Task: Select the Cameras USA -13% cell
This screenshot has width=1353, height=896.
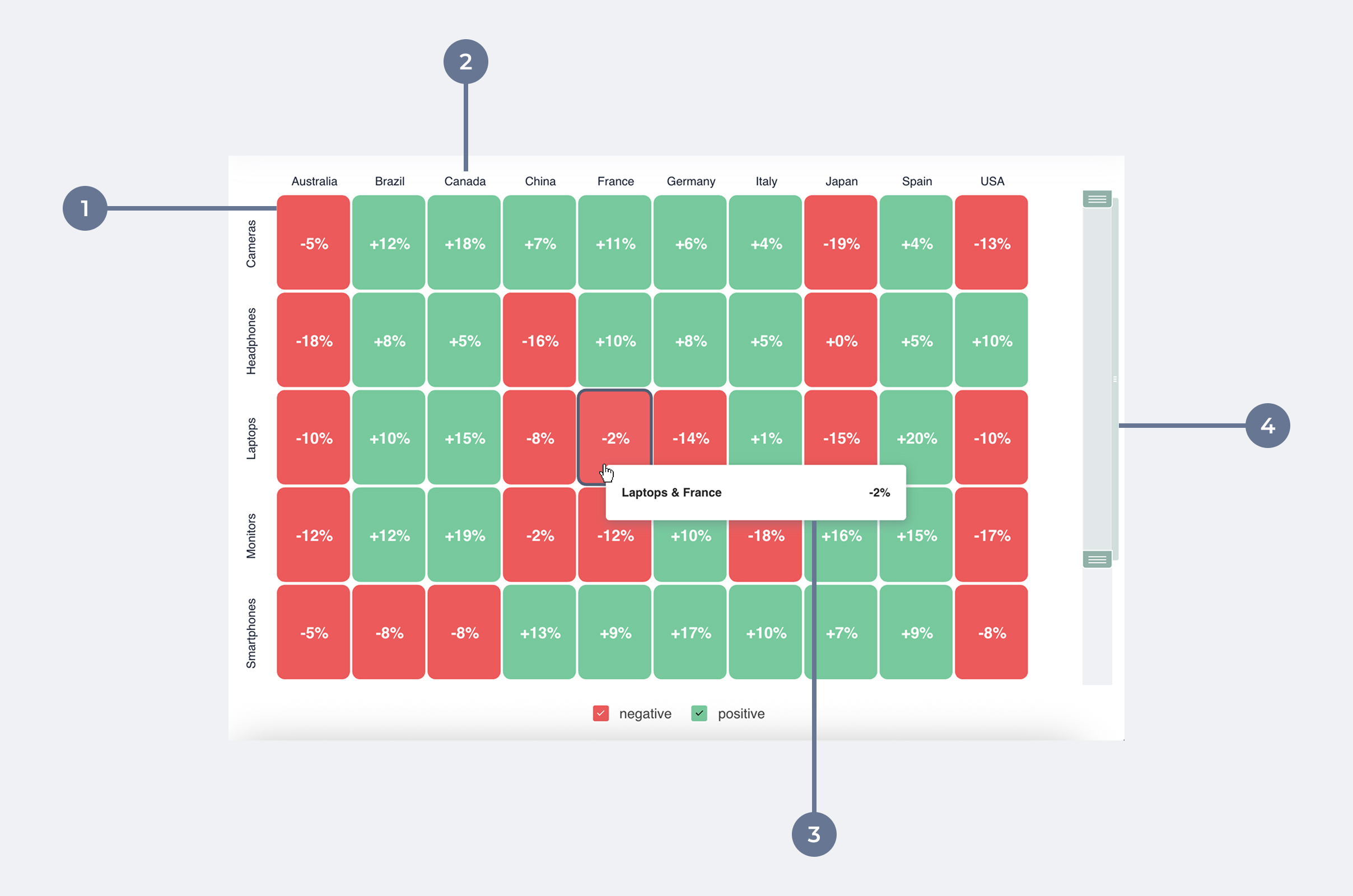Action: coord(991,242)
